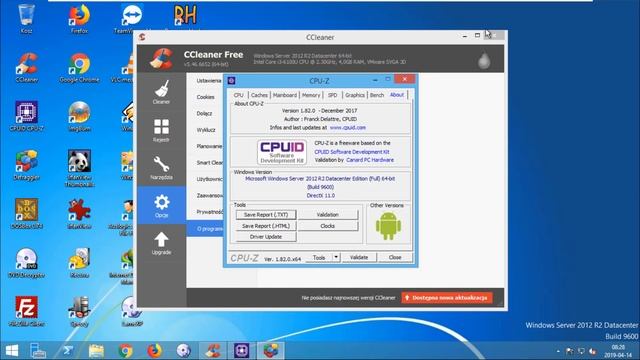This screenshot has height=360, width=640.
Task: Open the Canard PC Hardware link
Action: tap(370, 160)
